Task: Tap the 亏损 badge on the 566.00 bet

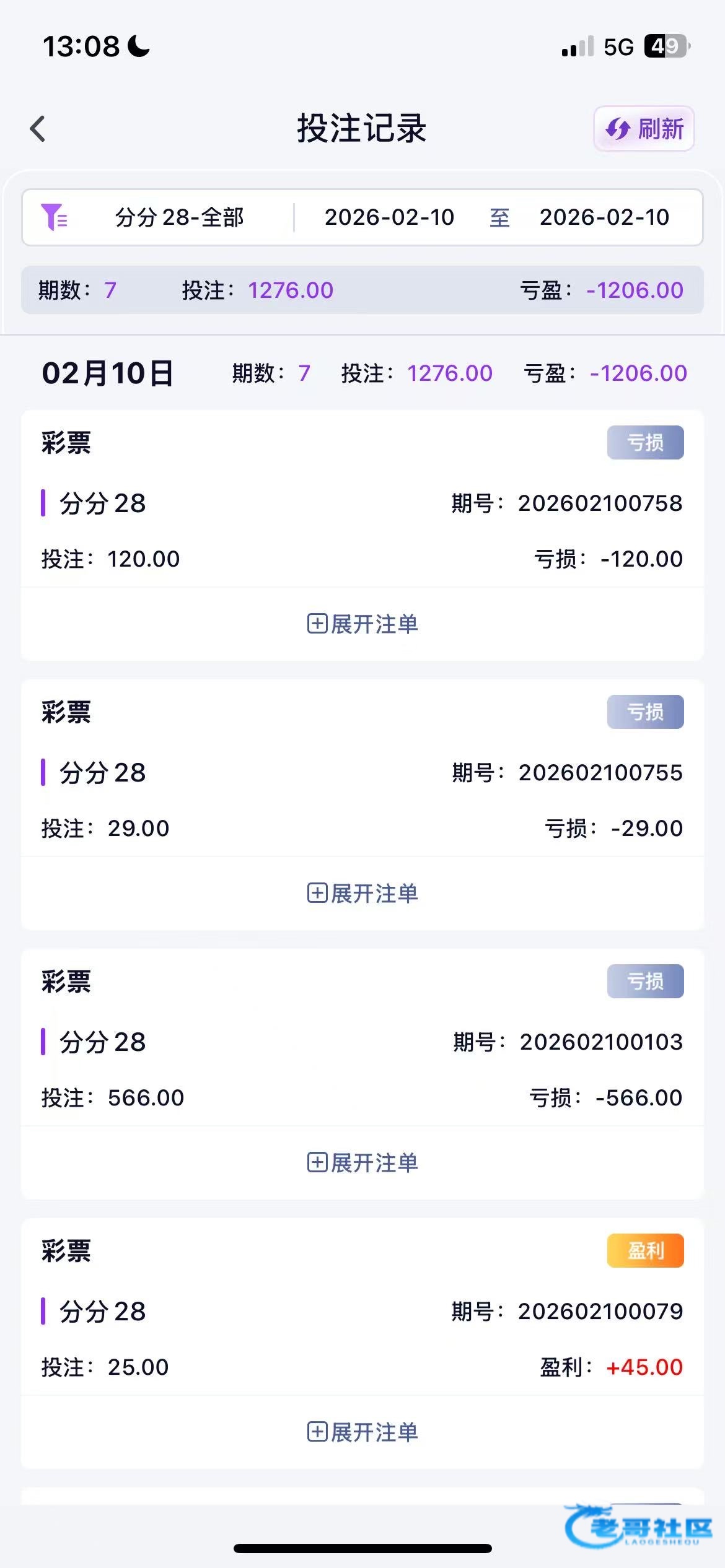Action: 645,982
